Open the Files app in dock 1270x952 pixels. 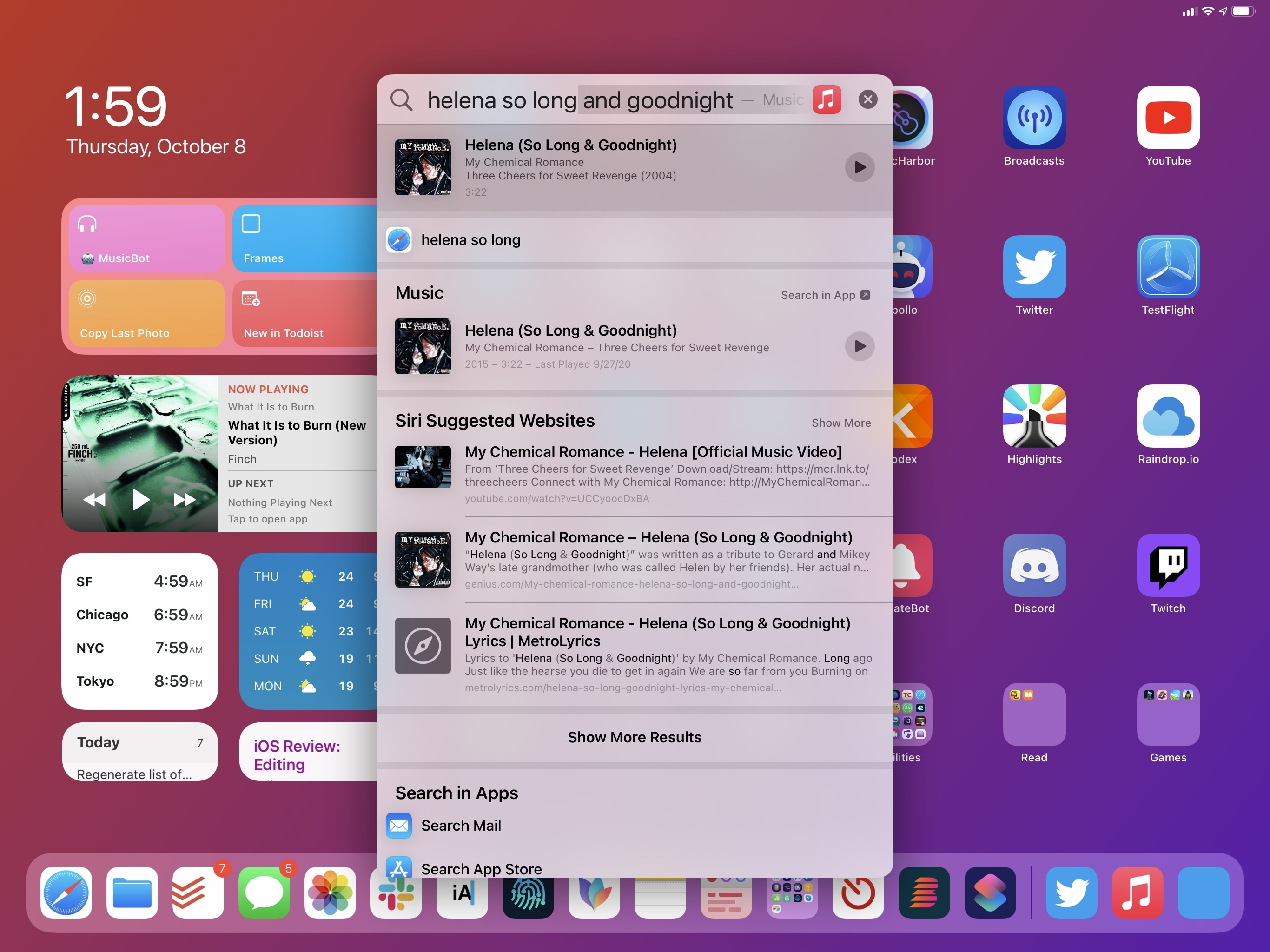(x=132, y=893)
